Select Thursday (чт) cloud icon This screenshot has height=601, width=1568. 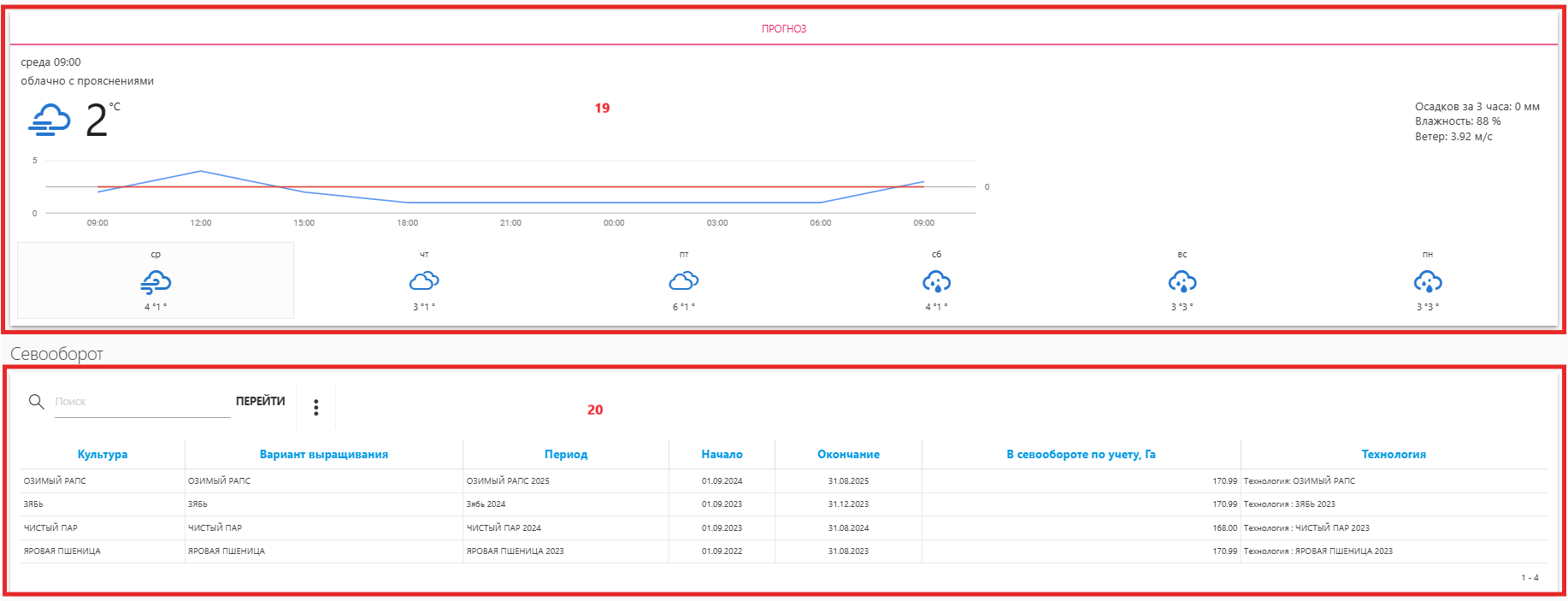click(424, 281)
